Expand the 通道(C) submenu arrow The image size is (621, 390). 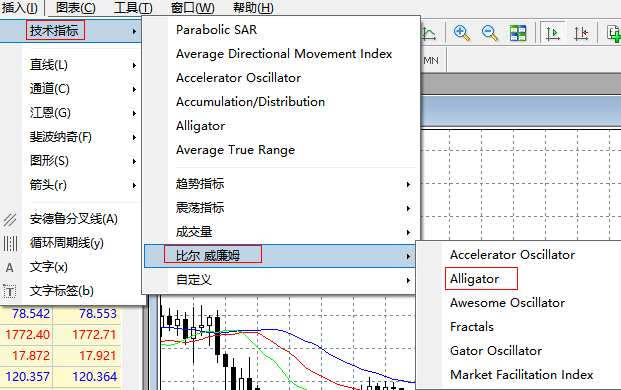pyautogui.click(x=134, y=89)
